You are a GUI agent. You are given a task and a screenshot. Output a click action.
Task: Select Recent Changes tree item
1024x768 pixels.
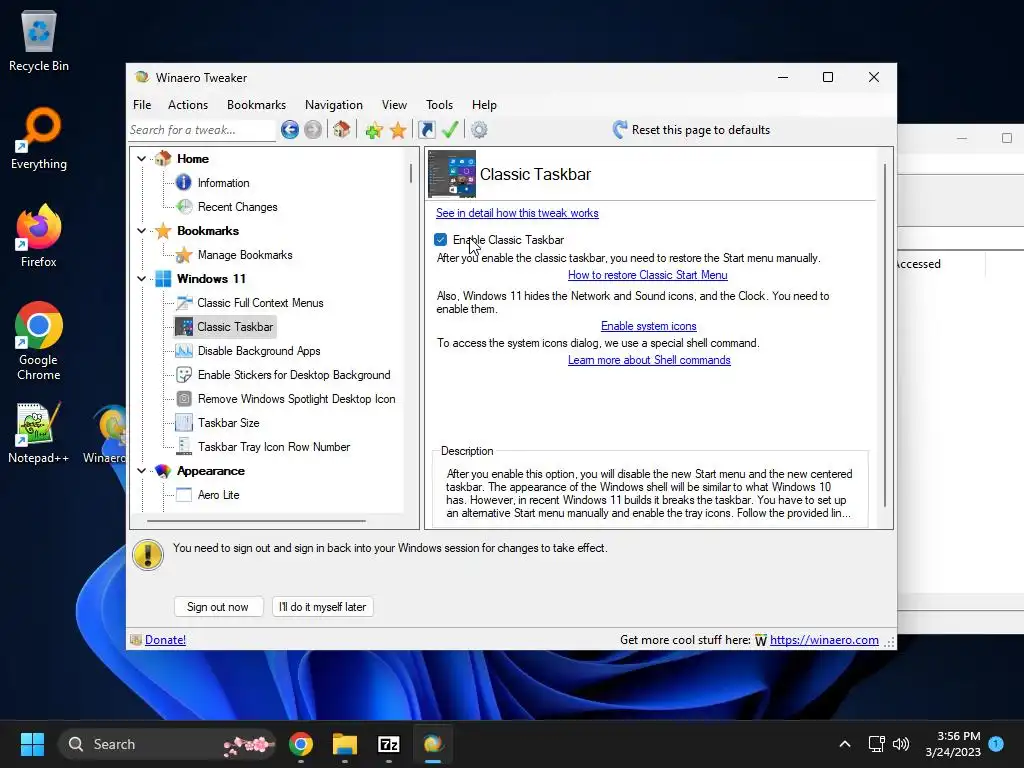click(238, 207)
